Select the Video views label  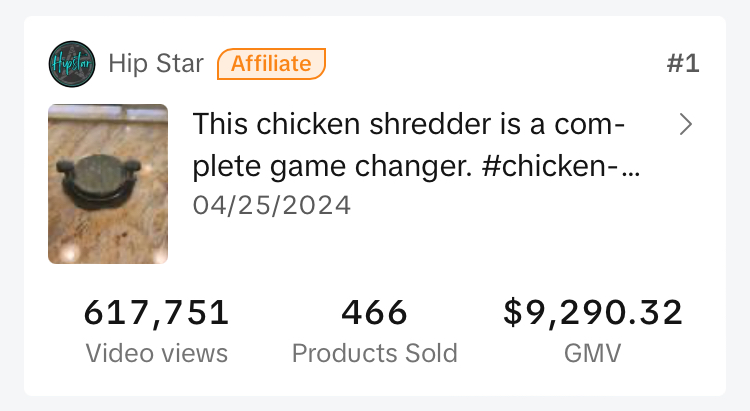point(157,353)
